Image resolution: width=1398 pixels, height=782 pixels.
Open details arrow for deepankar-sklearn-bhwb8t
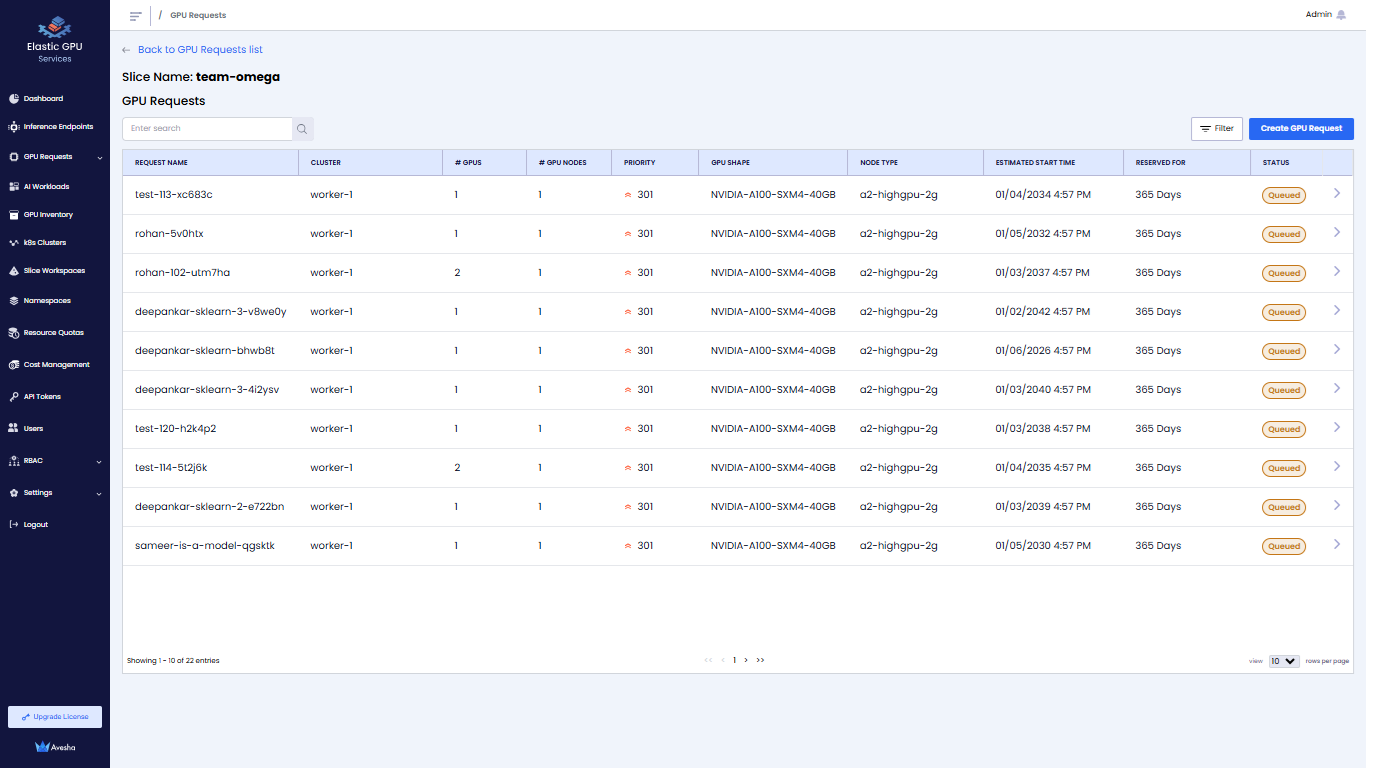1337,350
